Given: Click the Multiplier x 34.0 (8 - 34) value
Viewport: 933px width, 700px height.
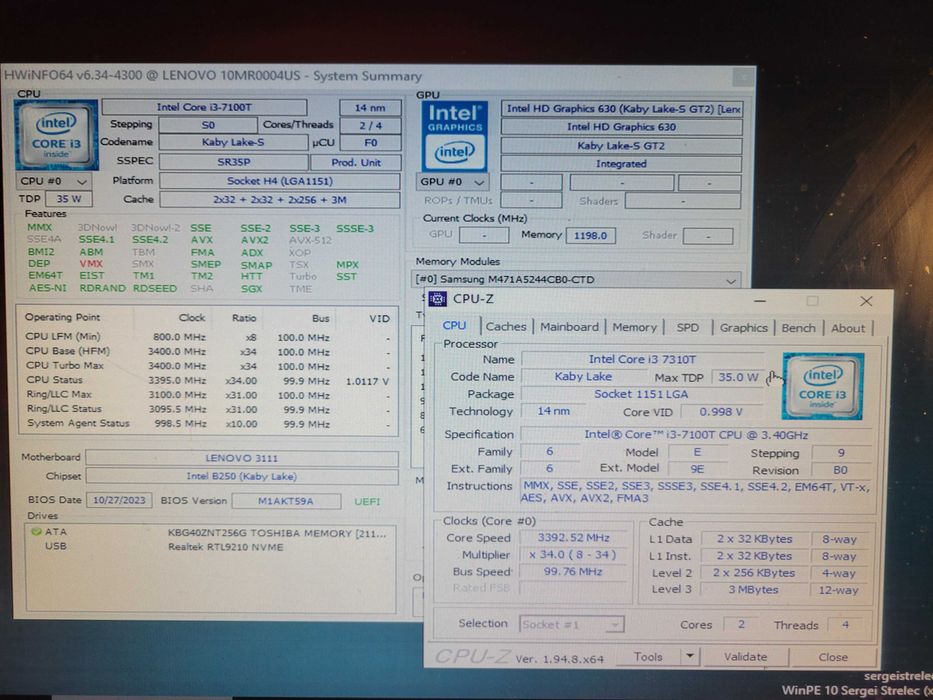Looking at the screenshot, I should pos(574,555).
